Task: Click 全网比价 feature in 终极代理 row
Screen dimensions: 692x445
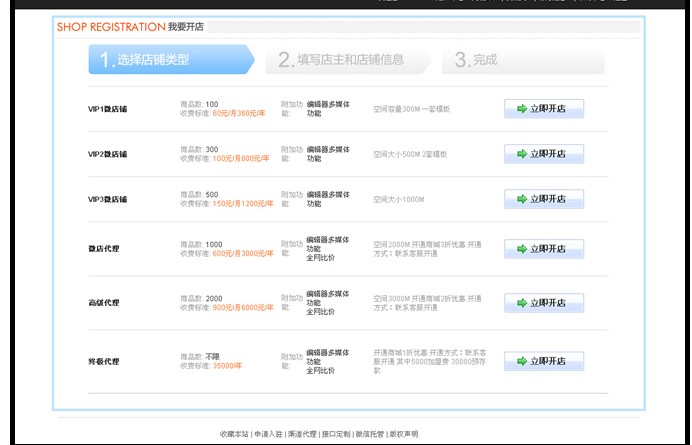Action: tap(320, 371)
